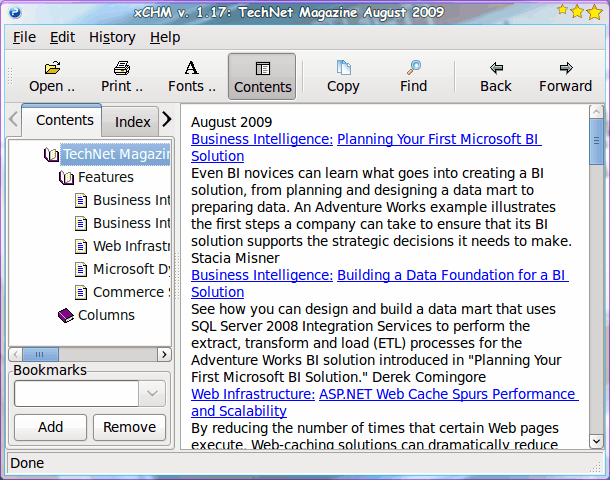Click the Print toolbar icon
610x480 pixels.
[x=122, y=68]
